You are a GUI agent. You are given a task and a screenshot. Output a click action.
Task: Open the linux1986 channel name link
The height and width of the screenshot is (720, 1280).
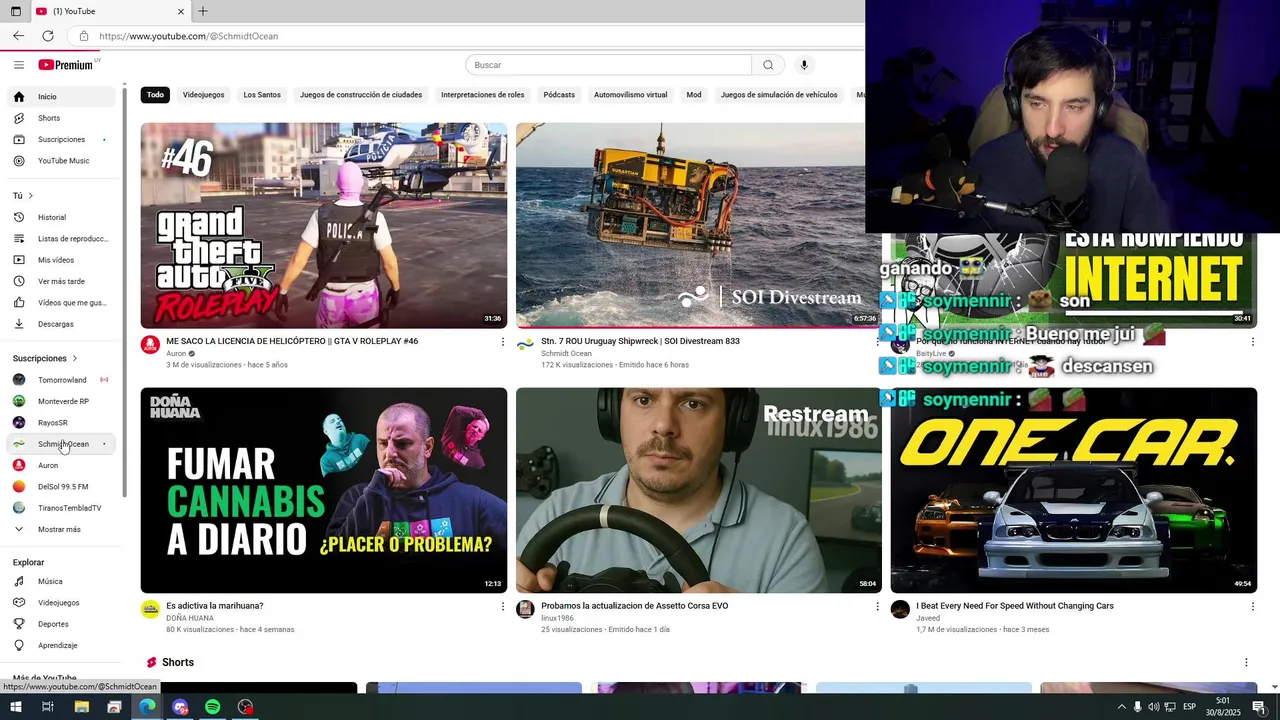click(x=557, y=618)
